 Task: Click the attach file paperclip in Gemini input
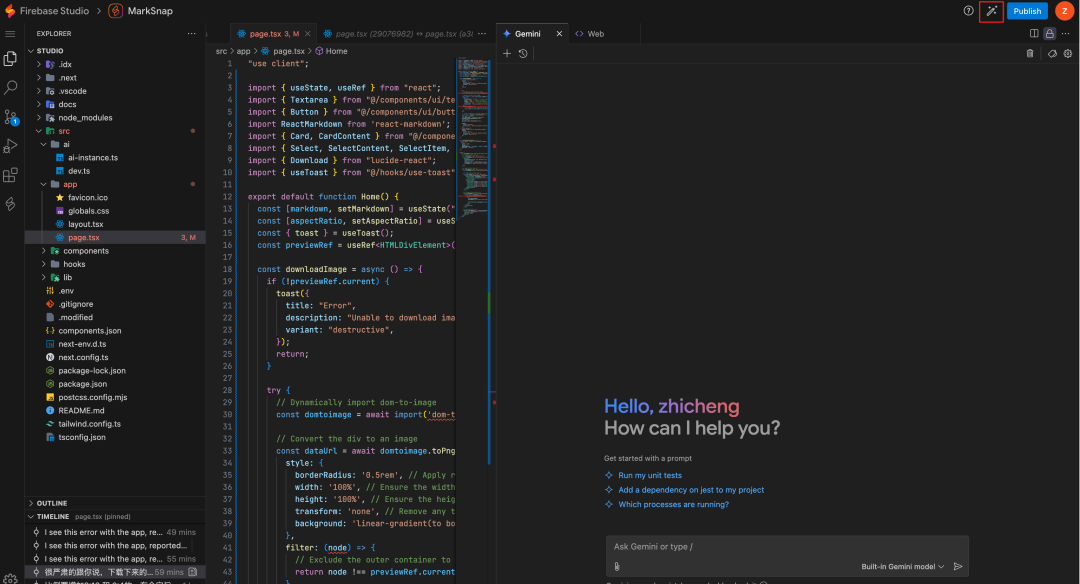(617, 565)
